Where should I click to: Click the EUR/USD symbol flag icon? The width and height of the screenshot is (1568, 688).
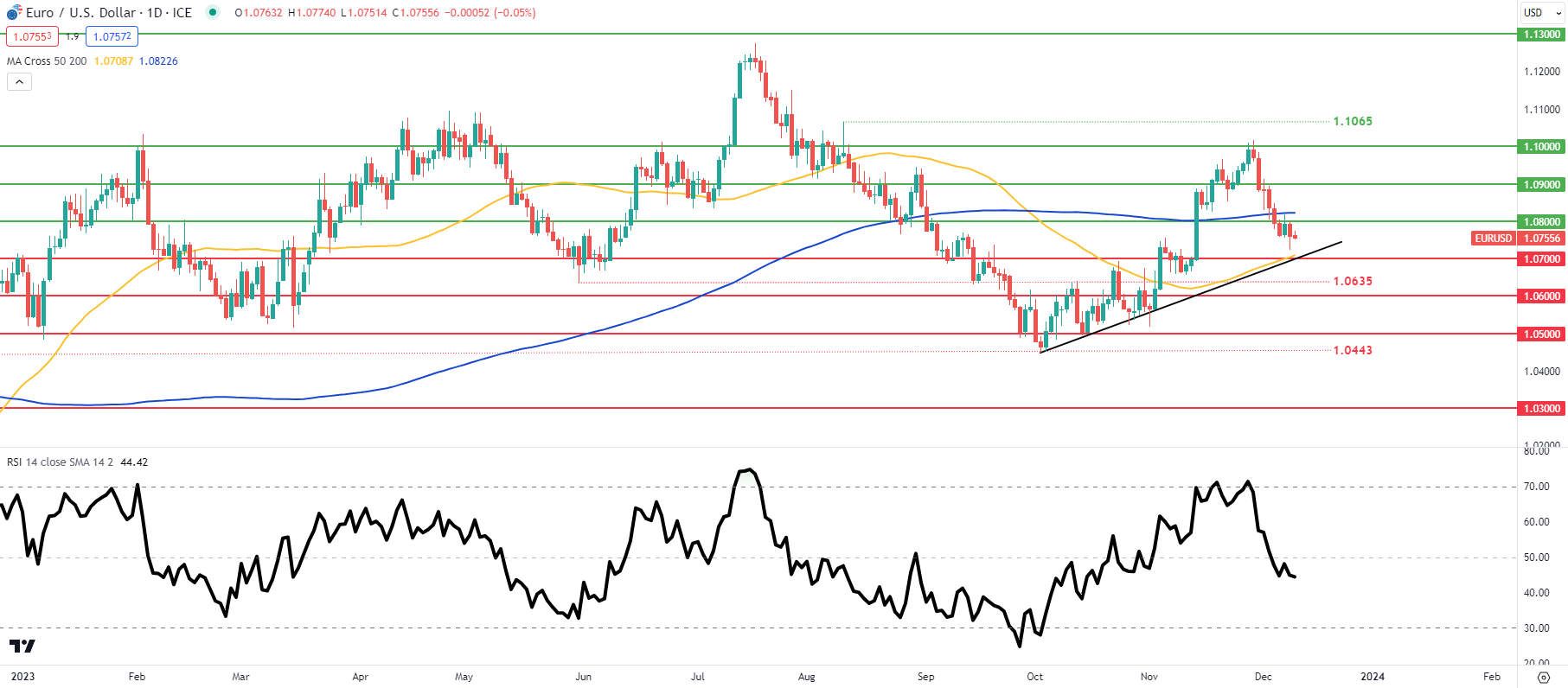14,13
